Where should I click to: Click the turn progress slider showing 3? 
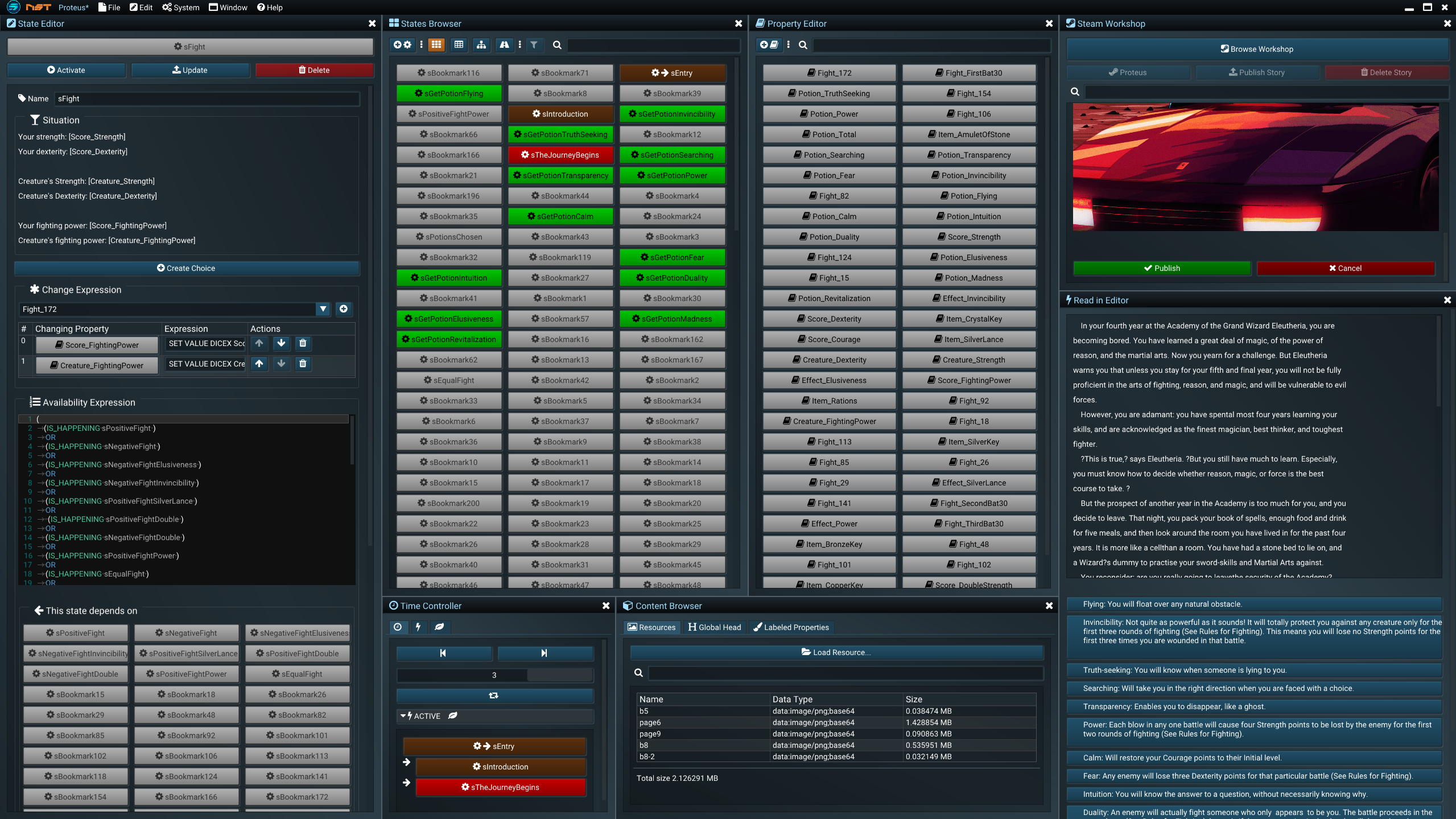pyautogui.click(x=494, y=675)
